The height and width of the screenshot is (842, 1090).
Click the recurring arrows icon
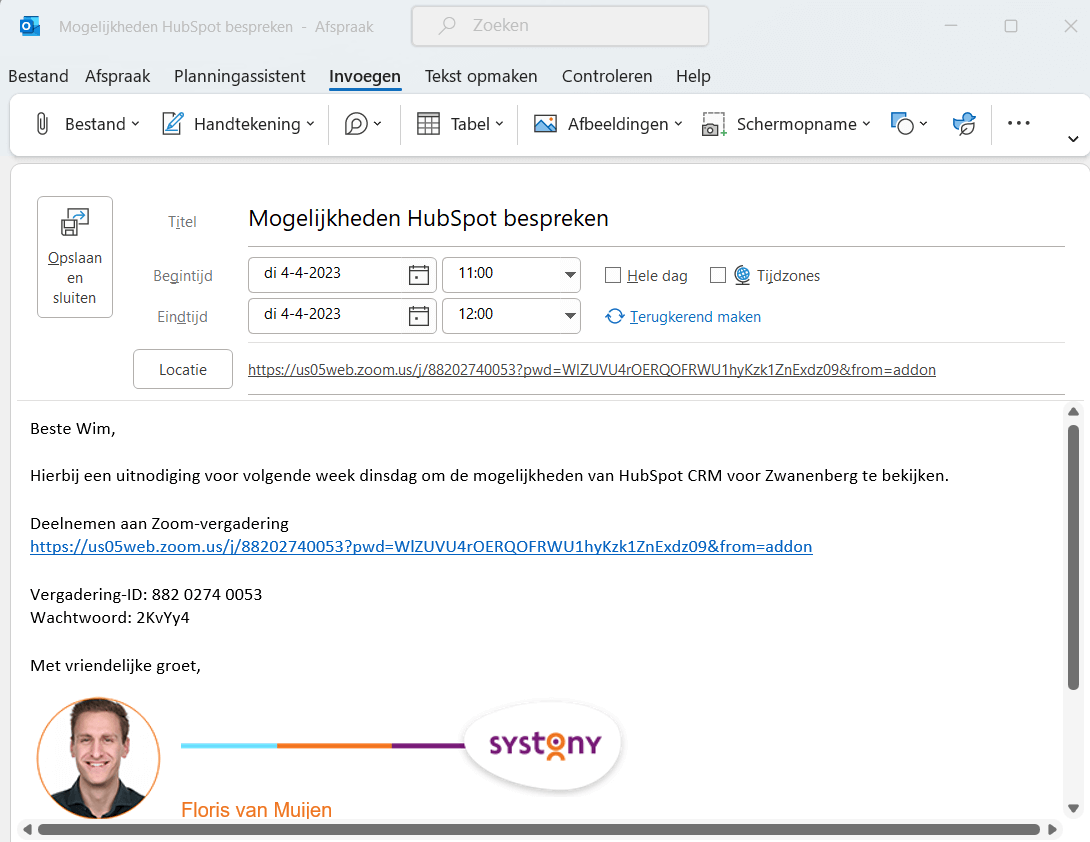coord(615,316)
